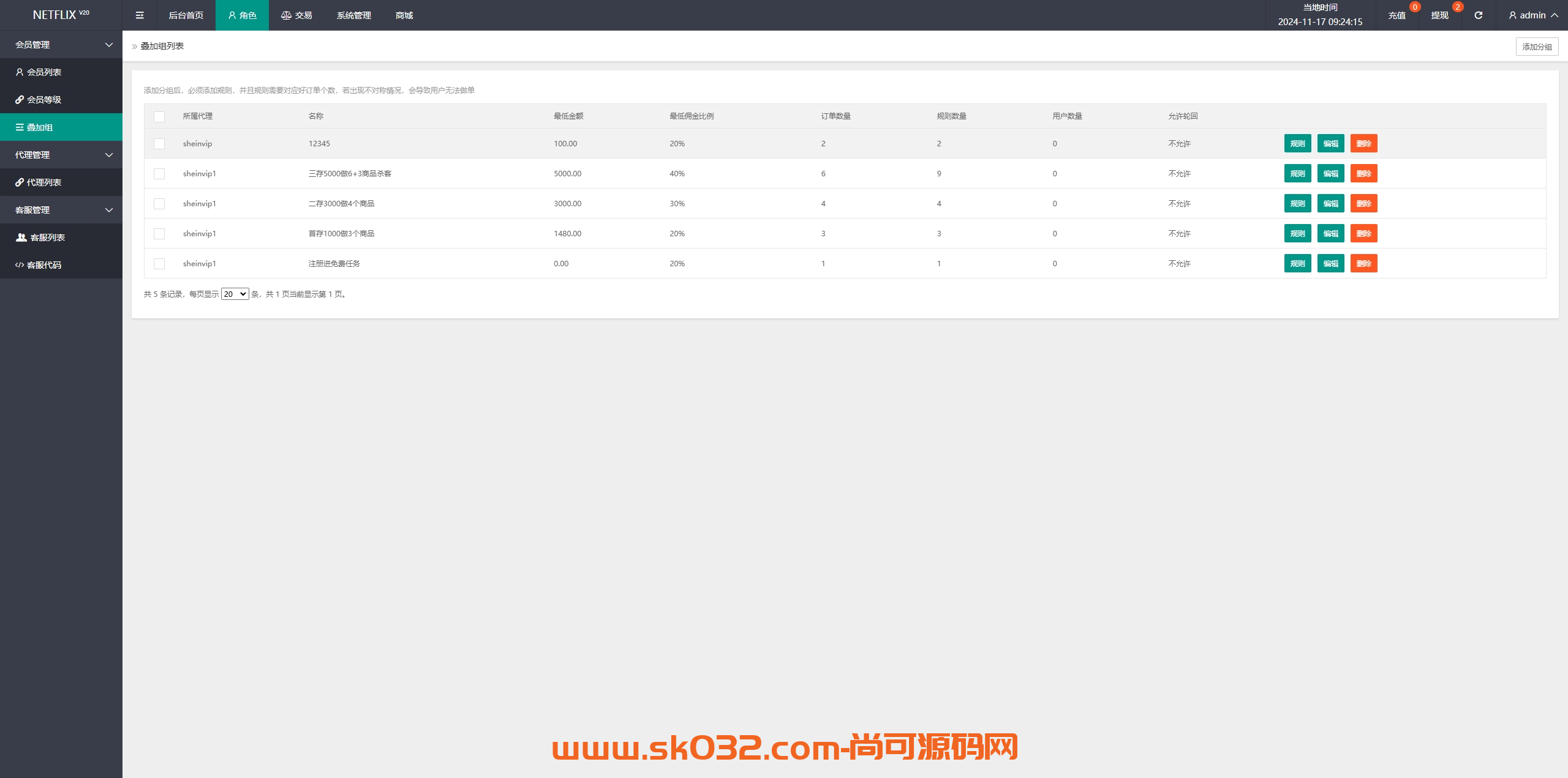Open the 会员列表 sidebar item
This screenshot has height=778, width=1568.
(x=61, y=72)
